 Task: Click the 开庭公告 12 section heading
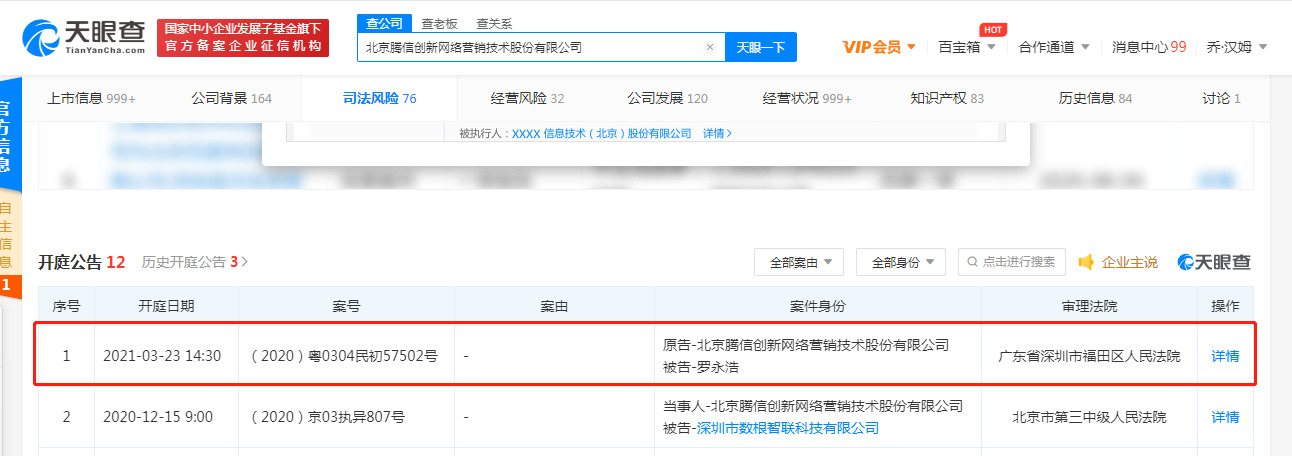point(82,262)
